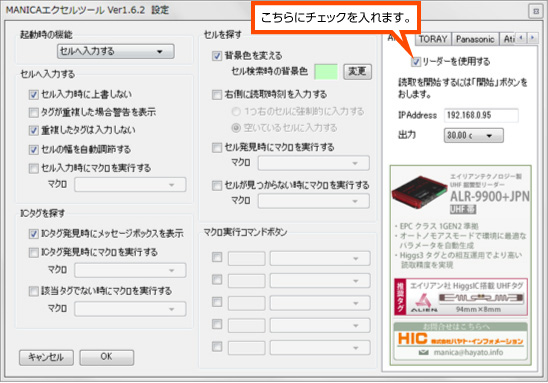548x383 pixels.
Task: Open macro dropdown under セル入力時にマクロを実行する
Action: (x=130, y=185)
